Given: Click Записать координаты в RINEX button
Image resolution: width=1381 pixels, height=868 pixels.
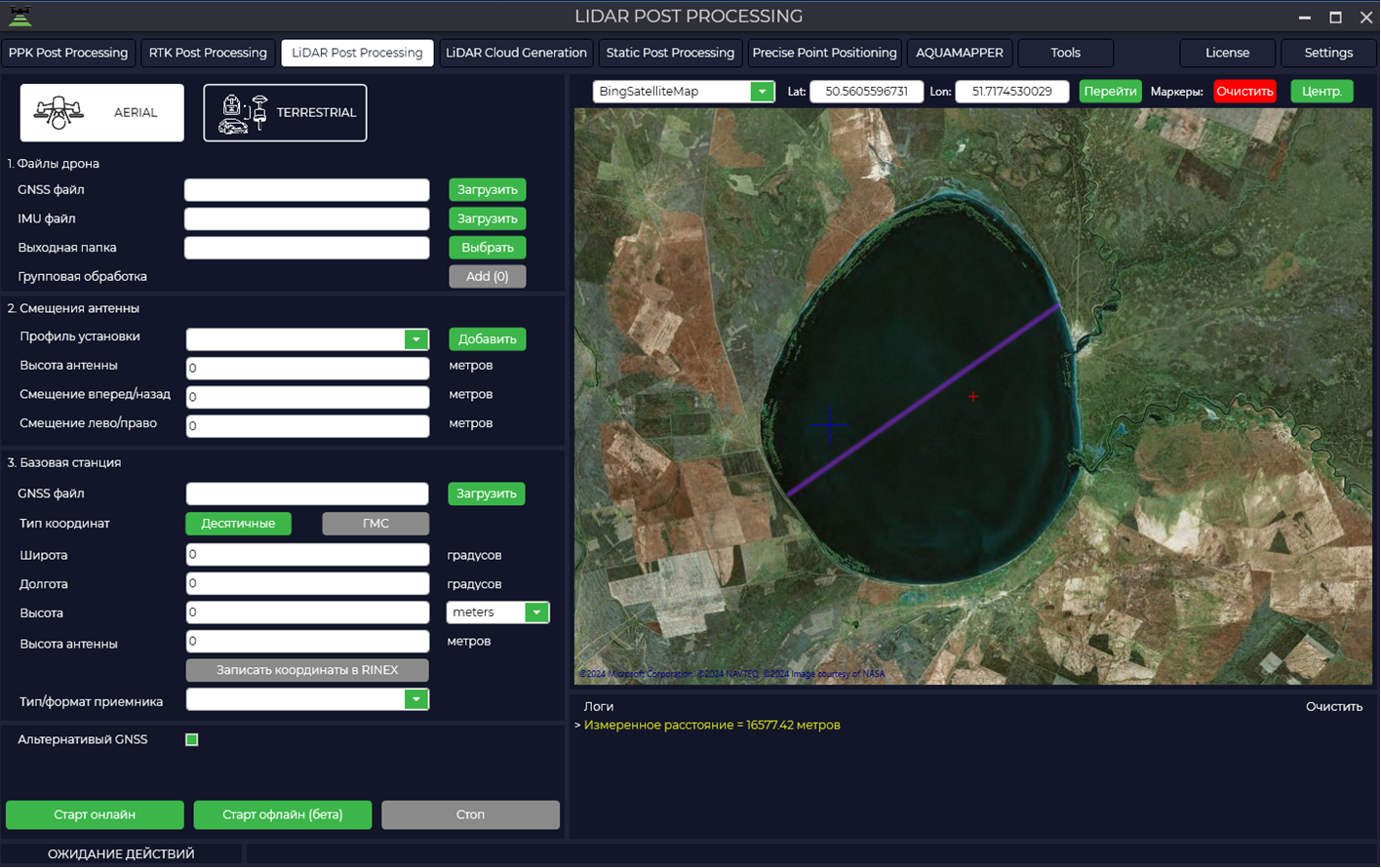Looking at the screenshot, I should tap(307, 671).
